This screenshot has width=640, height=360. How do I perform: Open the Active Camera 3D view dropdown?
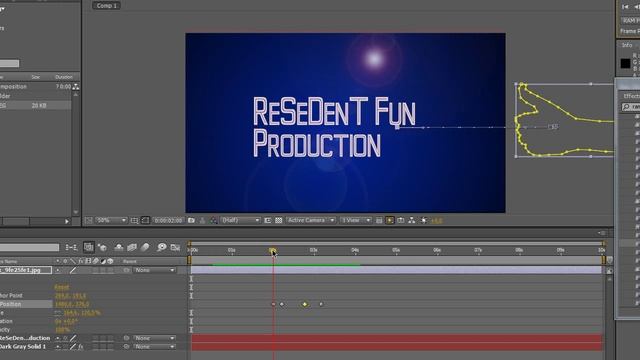[x=311, y=220]
